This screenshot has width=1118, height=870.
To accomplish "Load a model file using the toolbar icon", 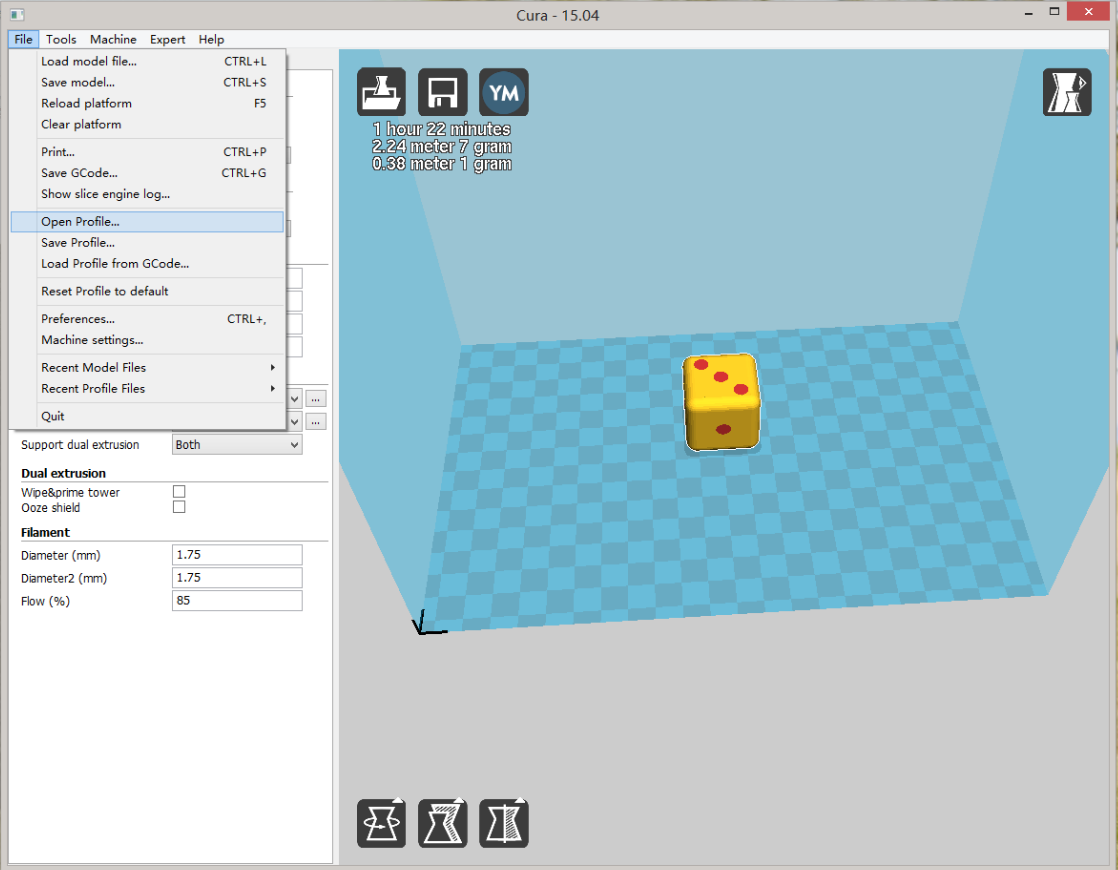I will 381,91.
